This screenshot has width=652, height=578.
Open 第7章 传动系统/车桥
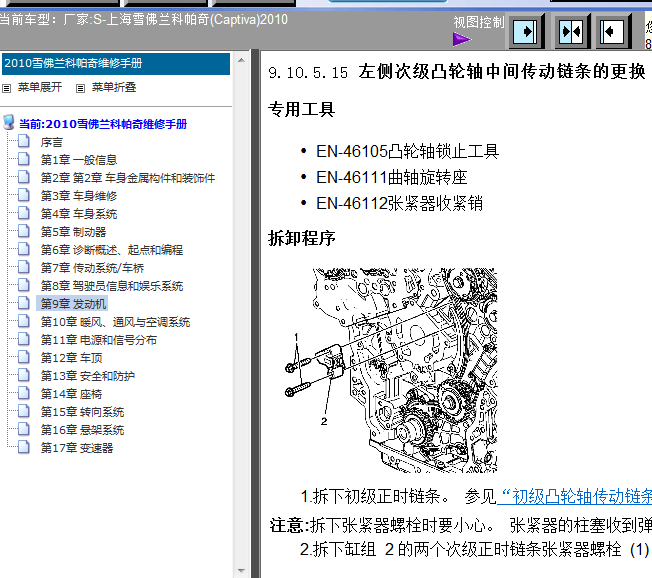click(x=92, y=268)
